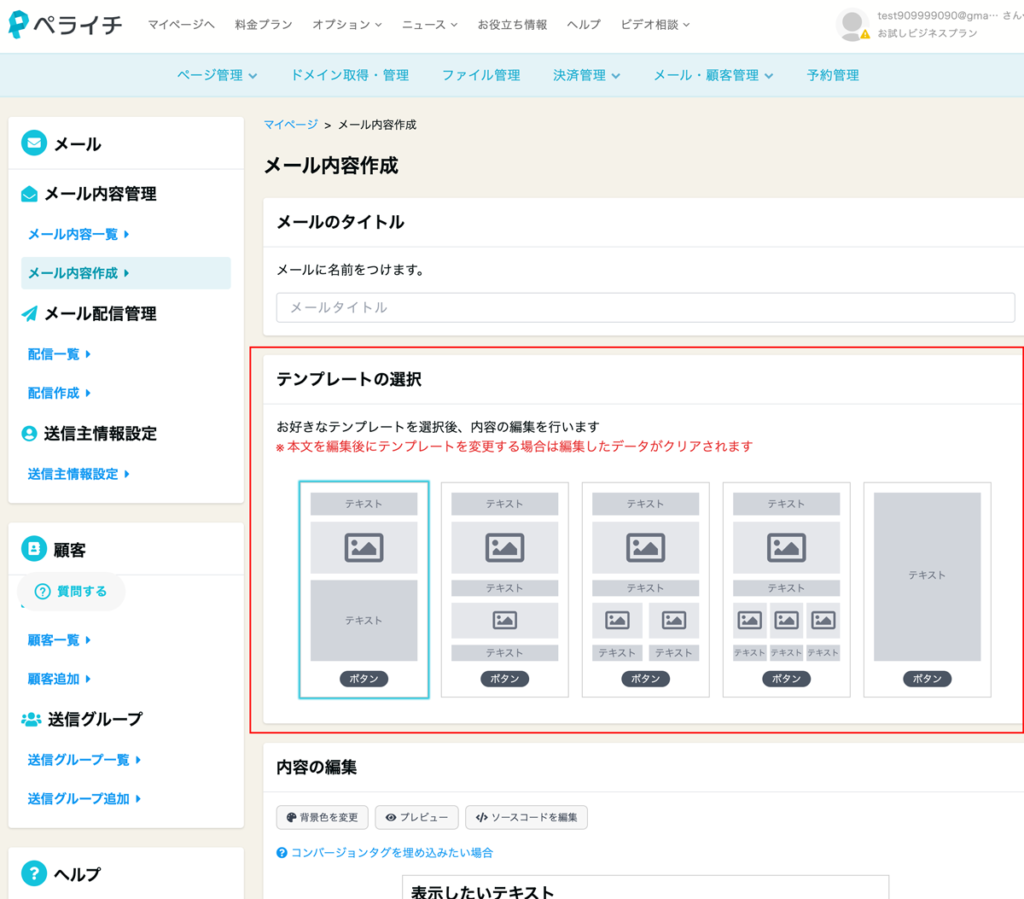Click the user avatar profile icon
1024x899 pixels.
pyautogui.click(x=852, y=24)
